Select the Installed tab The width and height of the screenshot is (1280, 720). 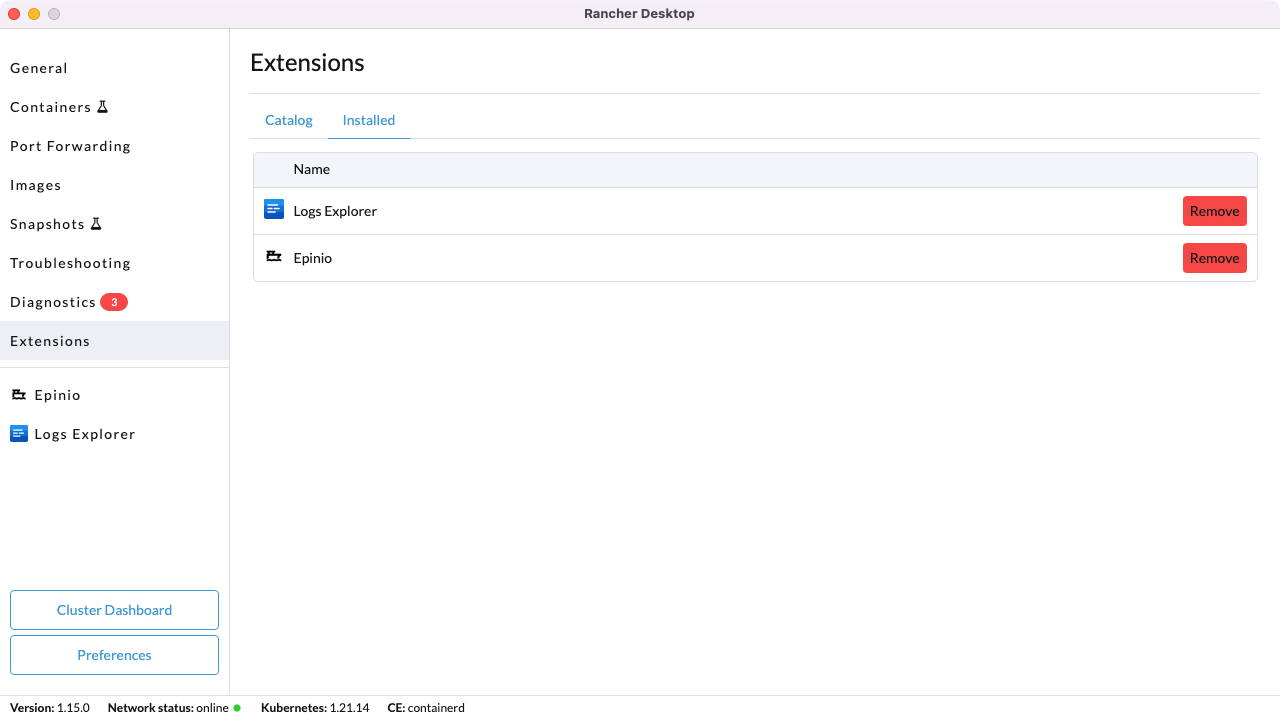click(368, 120)
